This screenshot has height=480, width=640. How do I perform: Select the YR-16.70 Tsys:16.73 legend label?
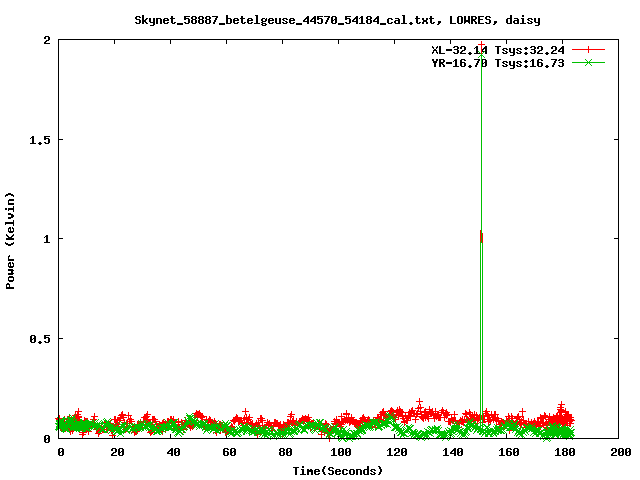click(498, 63)
